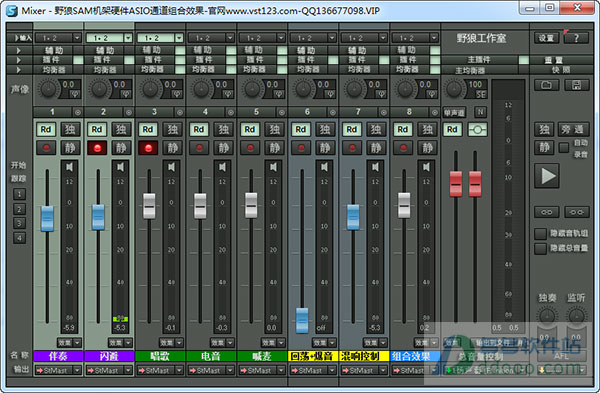
Task: Expand the 均衡器 row arrow on the left
Action: [18, 70]
